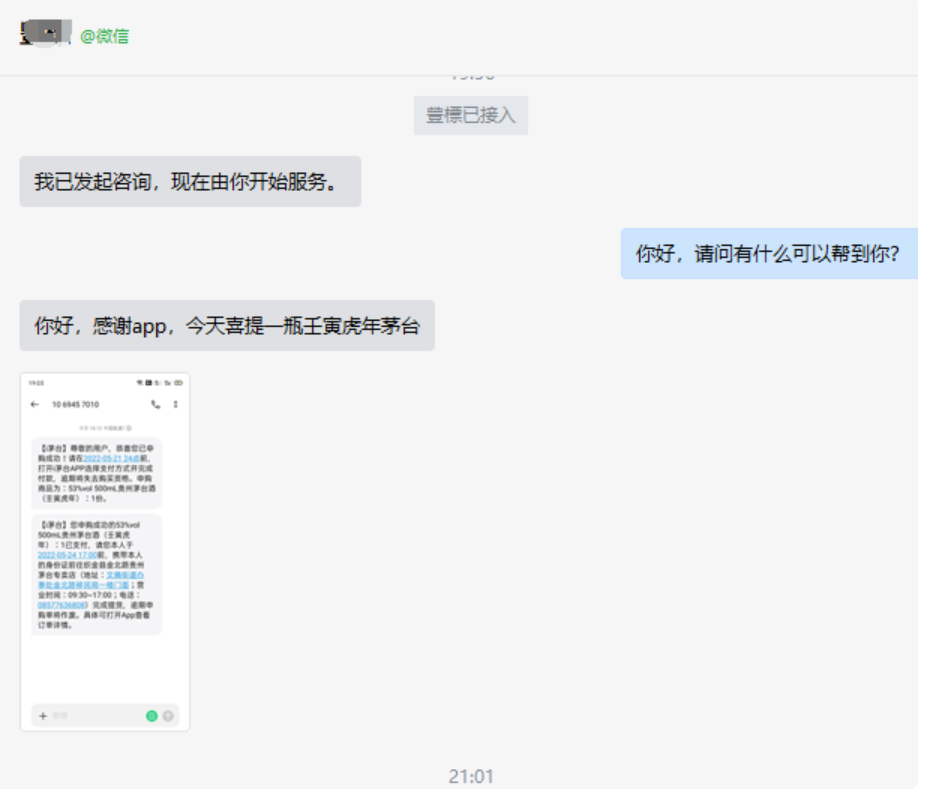927x789 pixels.
Task: Click the 21:01 timestamp
Action: 471,776
